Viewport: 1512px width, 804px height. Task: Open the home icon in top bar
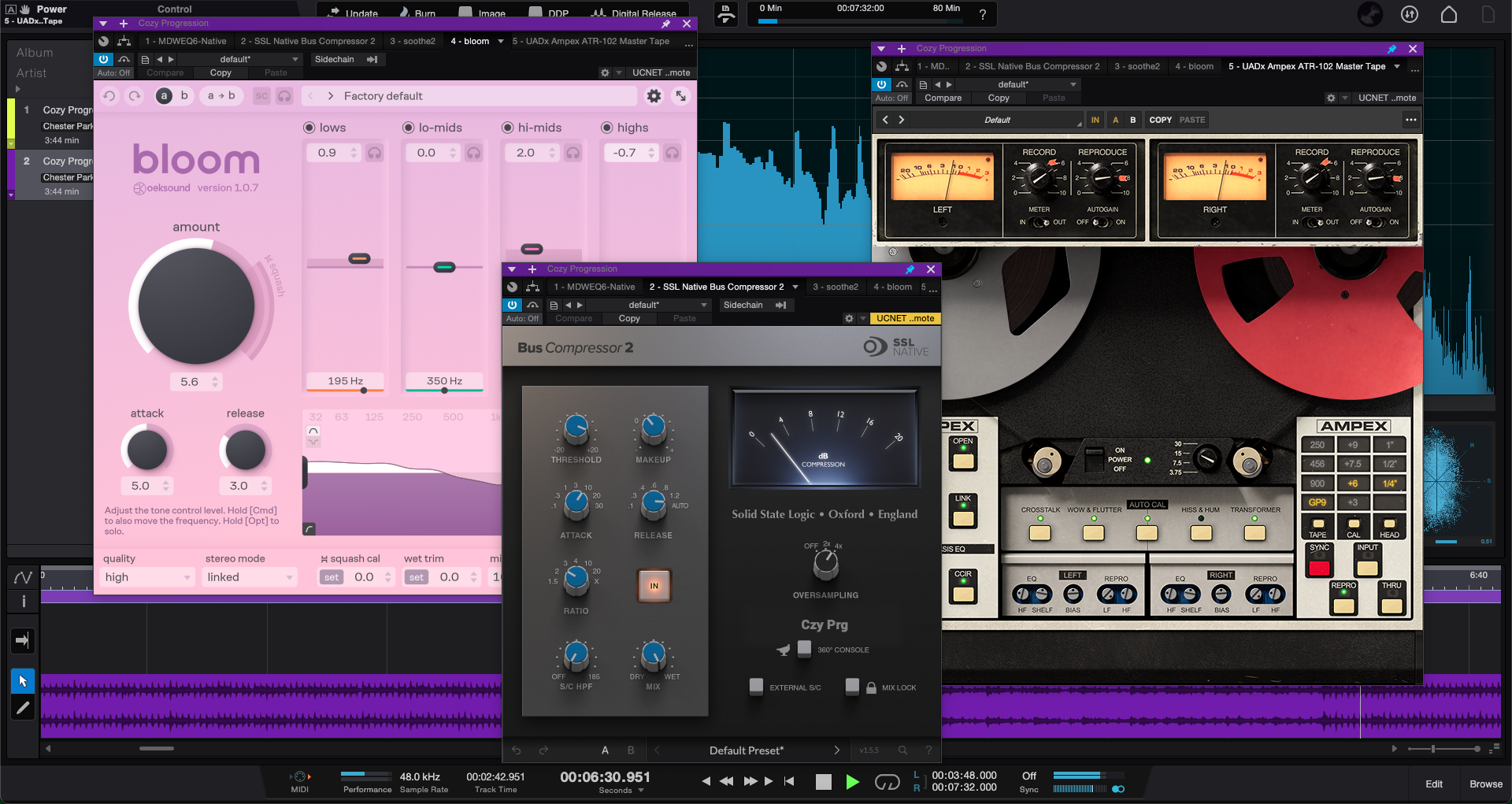coord(1449,14)
